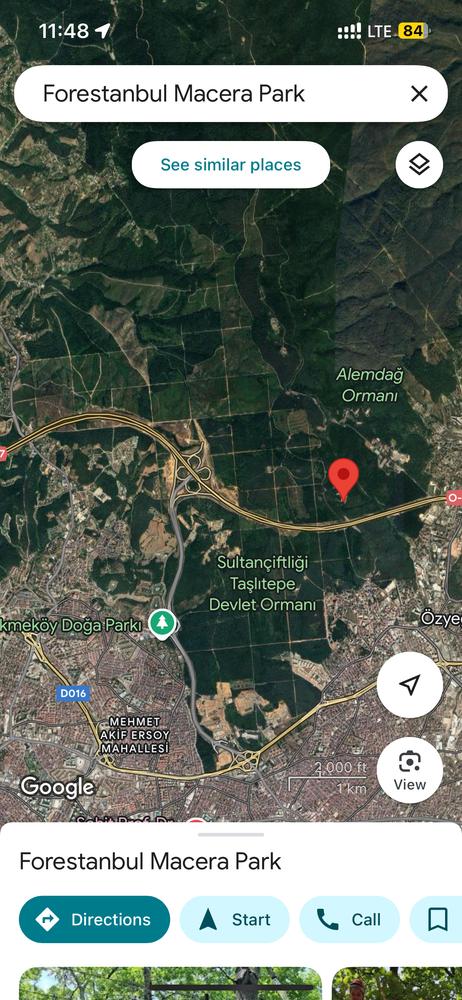The height and width of the screenshot is (1000, 462).
Task: Tap the See similar places chip
Action: pos(231,165)
